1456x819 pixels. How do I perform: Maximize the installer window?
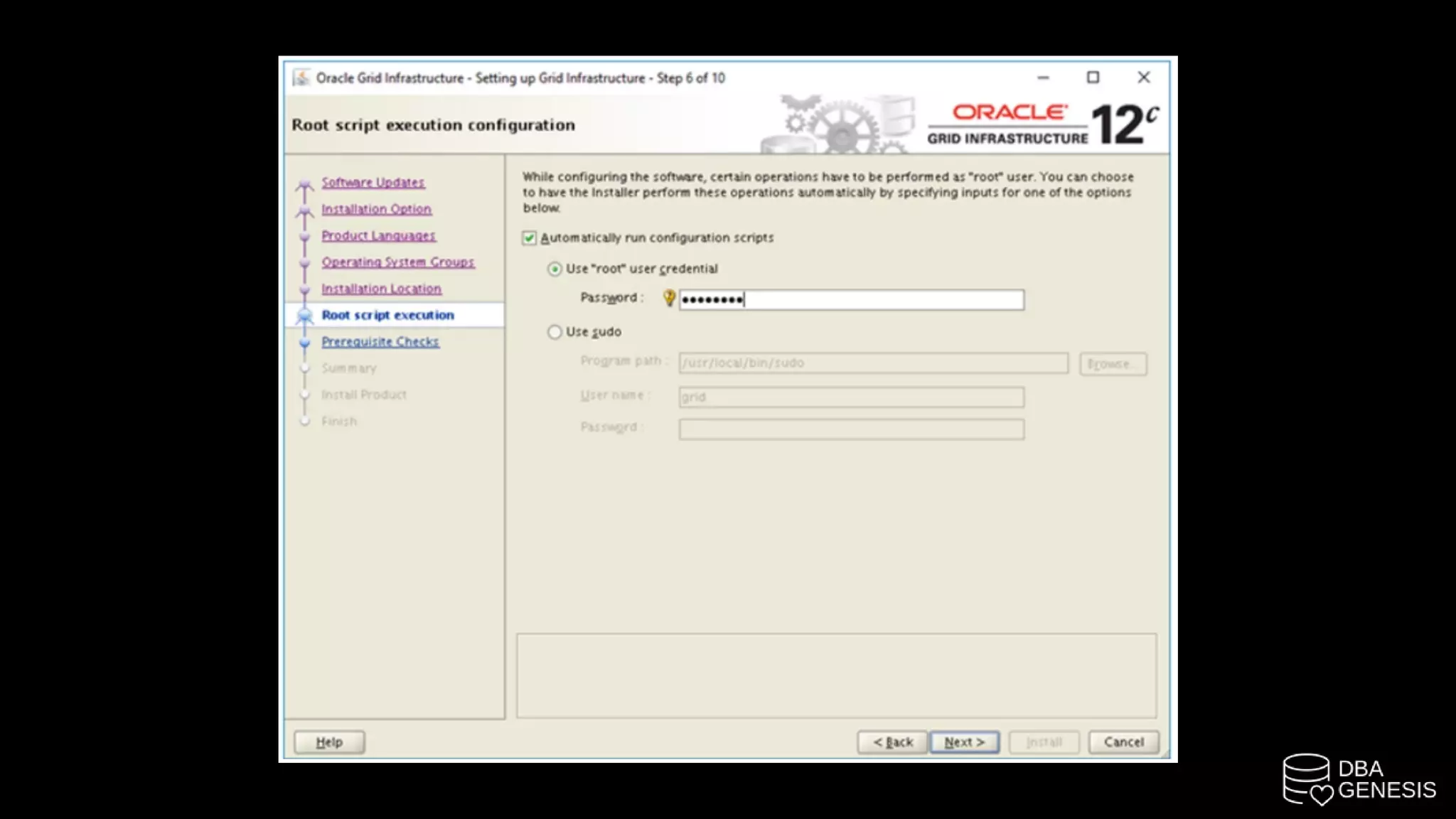[x=1093, y=77]
